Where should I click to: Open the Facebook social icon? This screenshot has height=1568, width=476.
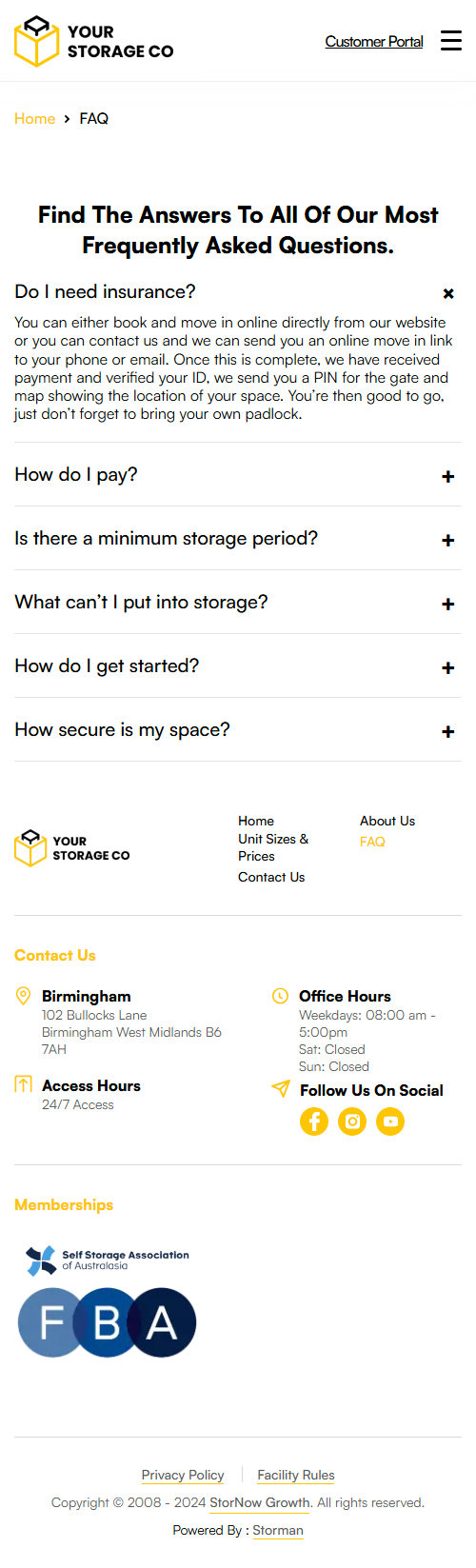(314, 1121)
